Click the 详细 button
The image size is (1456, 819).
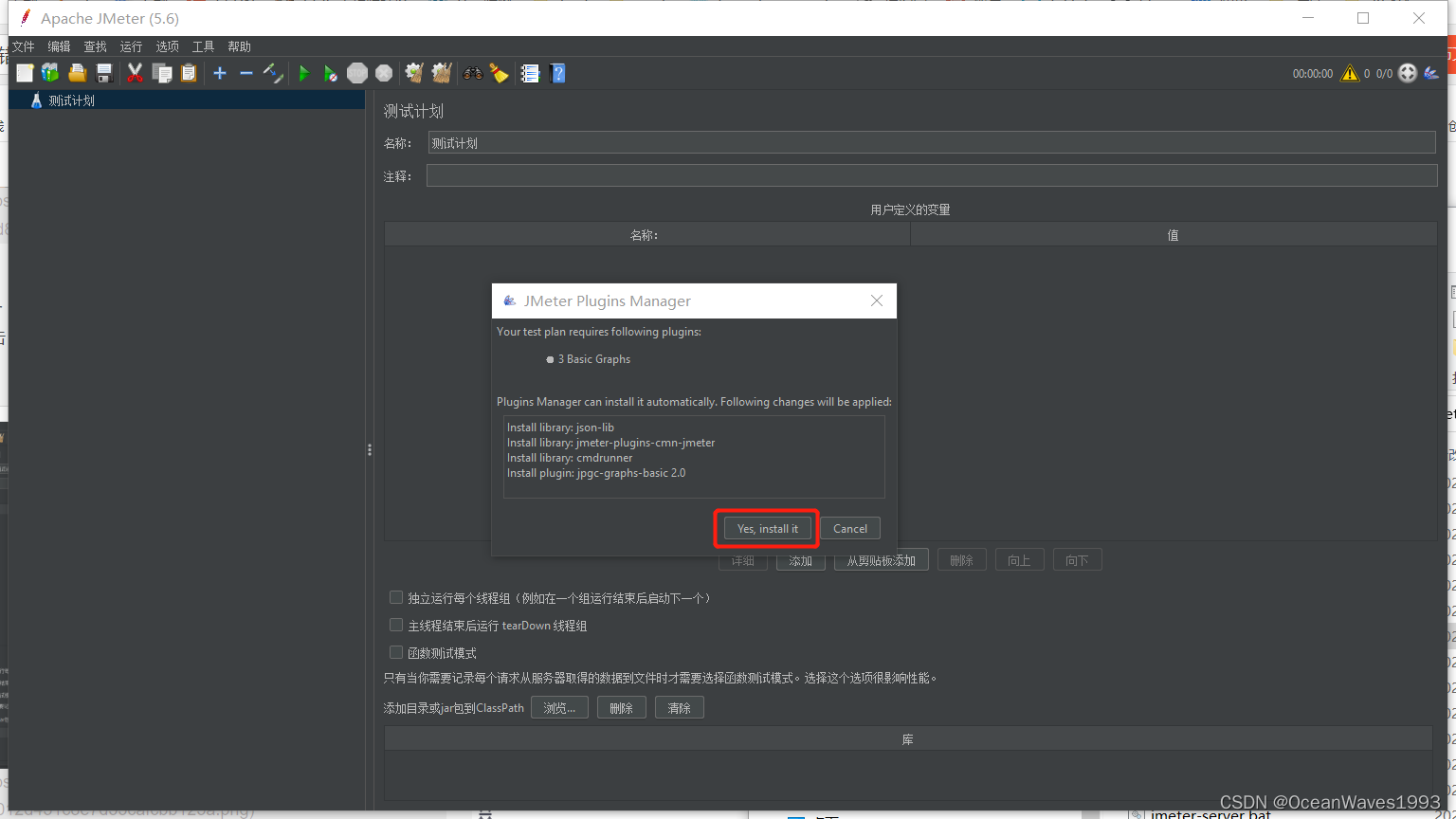(x=743, y=560)
